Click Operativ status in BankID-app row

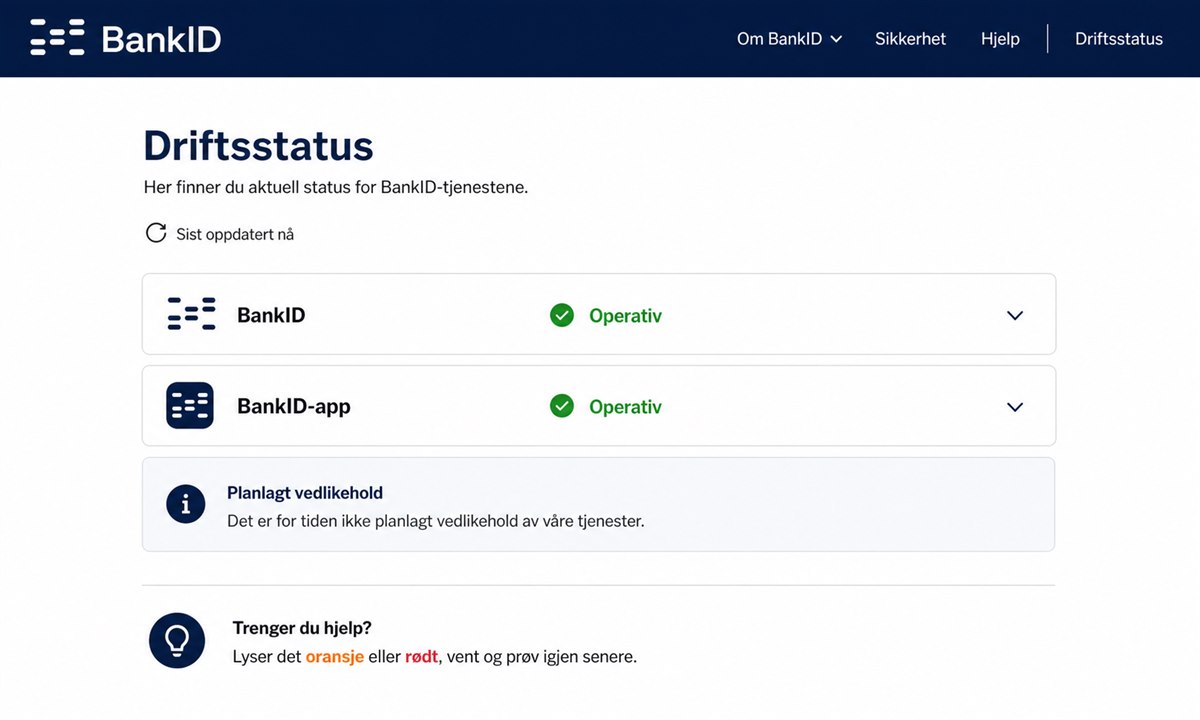coord(625,407)
